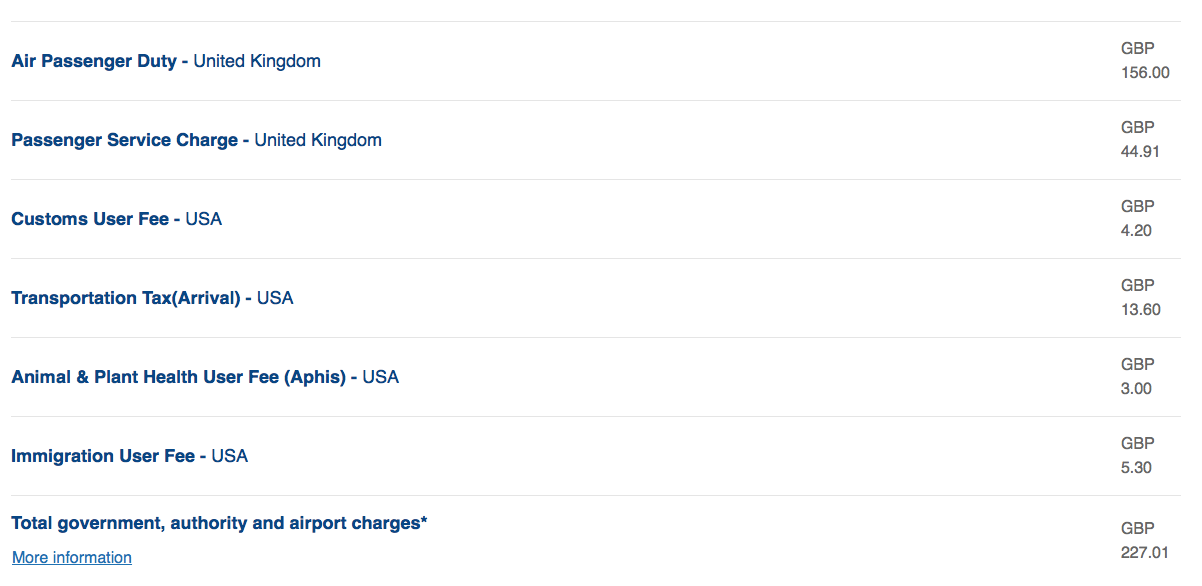Click the Passenger Service Charge label
Viewport: 1202px width, 586px height.
pos(124,140)
